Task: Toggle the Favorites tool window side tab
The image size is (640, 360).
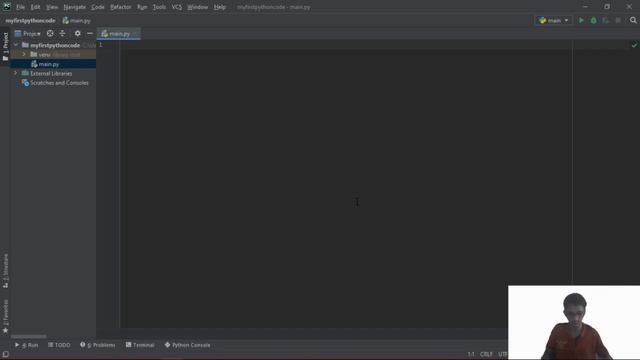Action: (5, 316)
